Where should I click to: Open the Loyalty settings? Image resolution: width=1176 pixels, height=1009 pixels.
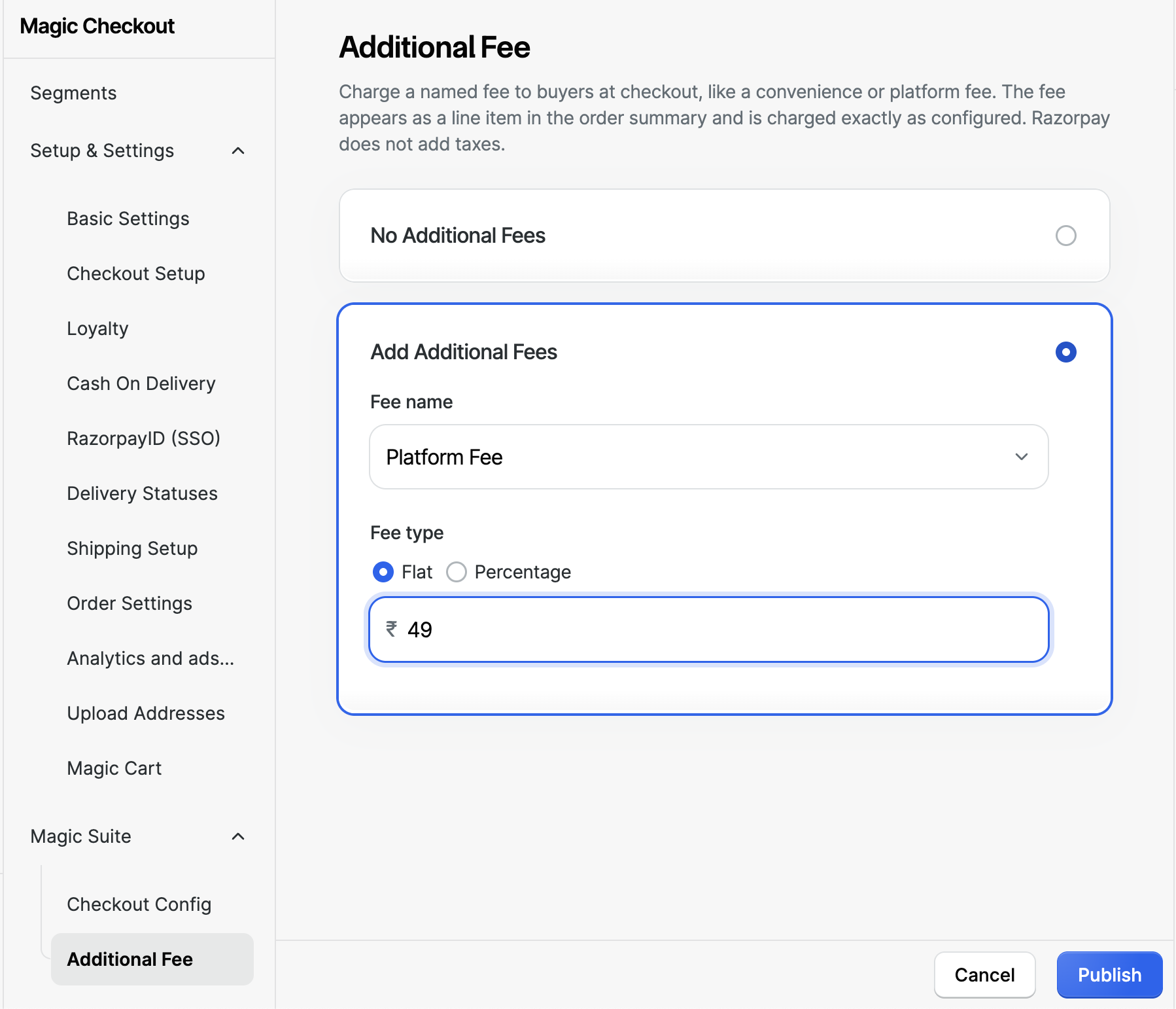97,328
